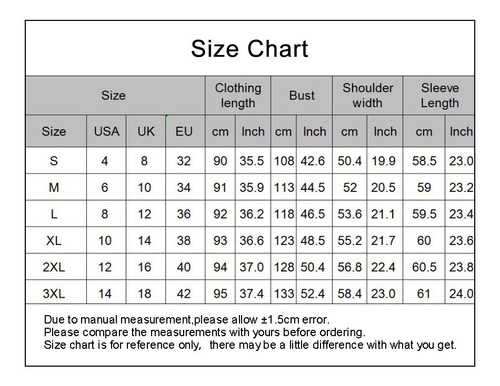Select the Clothing length column header
This screenshot has height=386, width=500.
(x=238, y=95)
